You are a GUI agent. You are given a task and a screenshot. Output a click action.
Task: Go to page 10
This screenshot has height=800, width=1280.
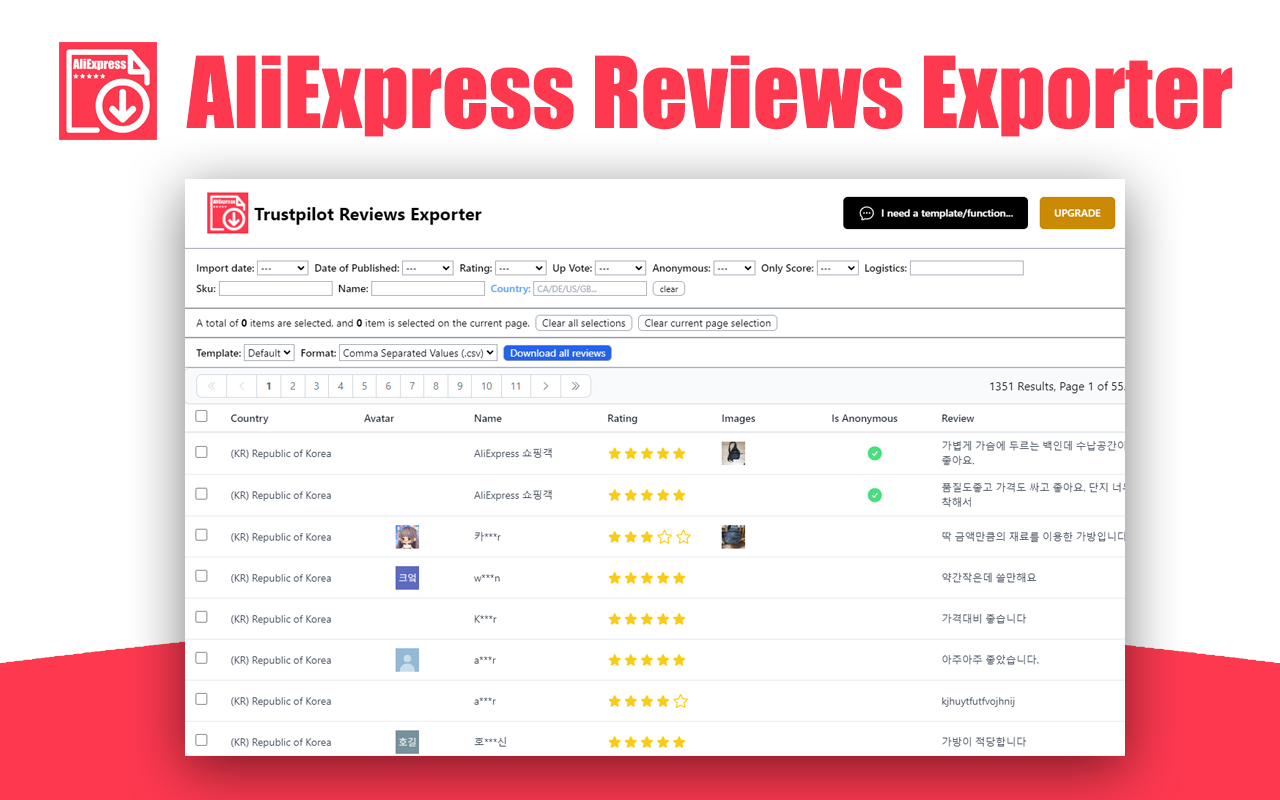[486, 386]
